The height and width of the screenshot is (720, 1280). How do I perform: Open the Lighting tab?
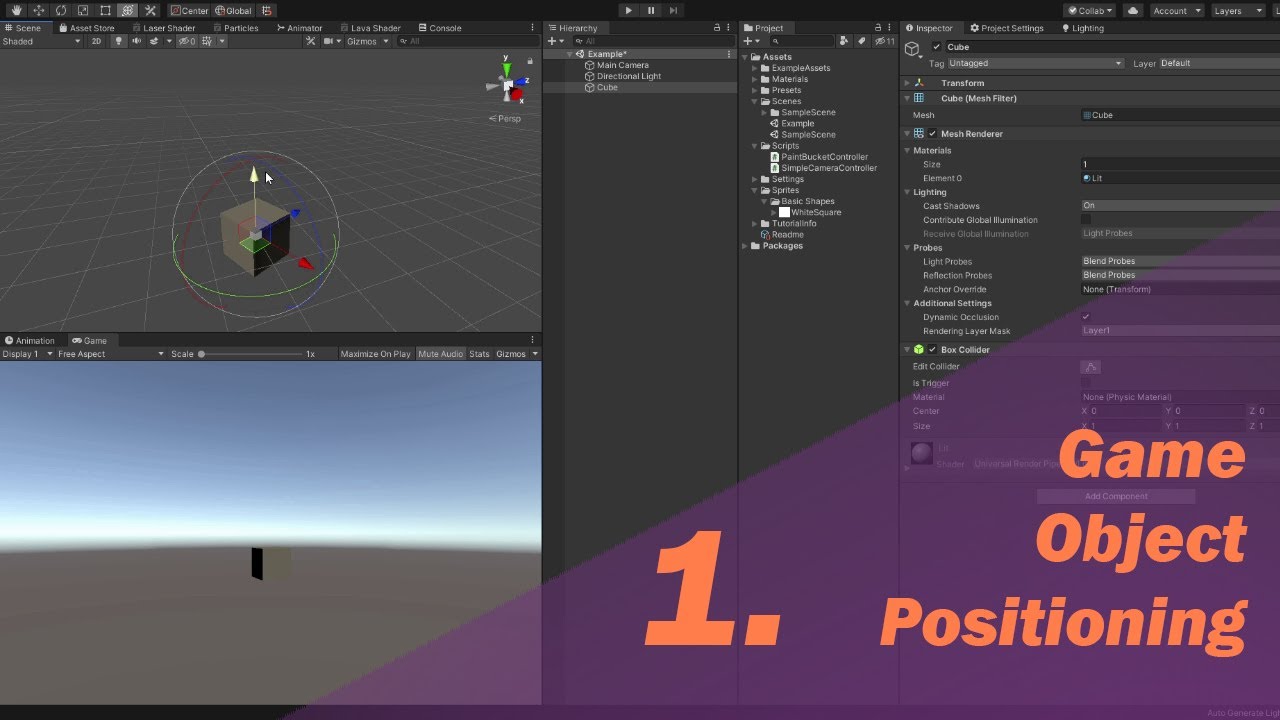tap(1083, 28)
